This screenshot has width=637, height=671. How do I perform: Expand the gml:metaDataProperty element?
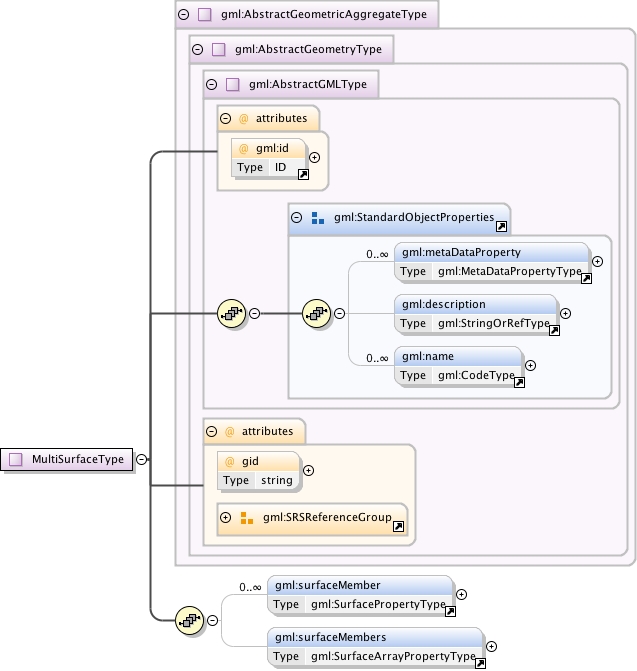tap(598, 261)
